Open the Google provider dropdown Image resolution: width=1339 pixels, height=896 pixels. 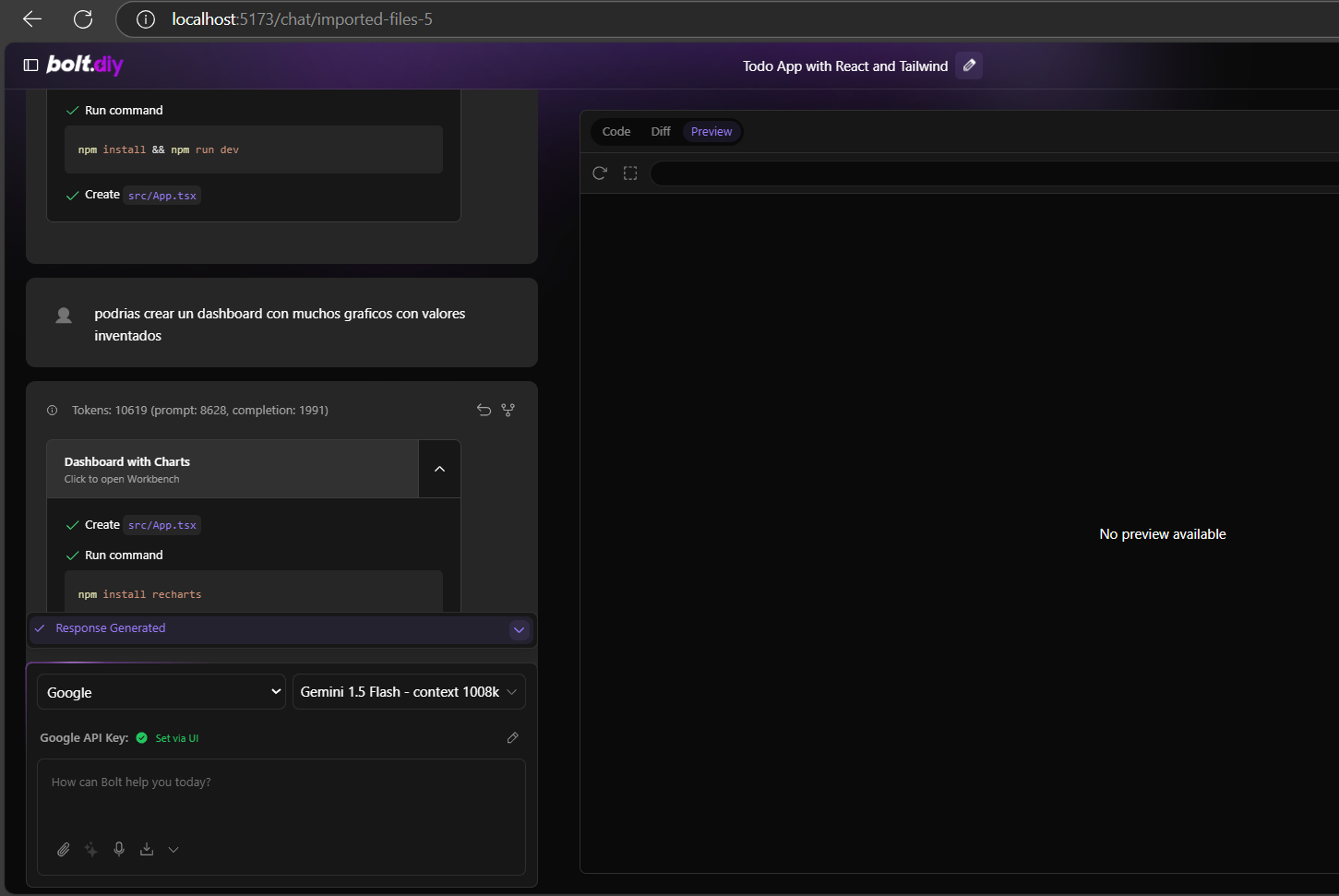[x=161, y=692]
